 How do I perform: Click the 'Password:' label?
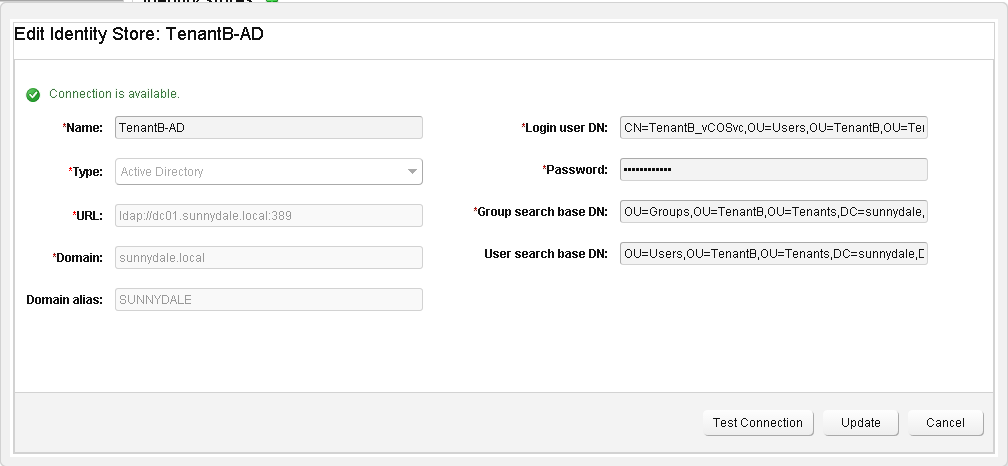pyautogui.click(x=575, y=170)
